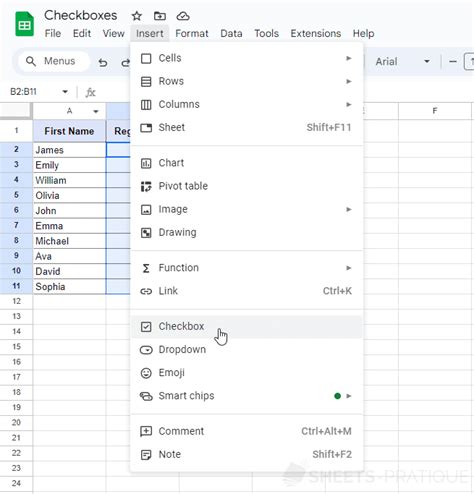Image resolution: width=474 pixels, height=494 pixels.
Task: Expand the Rows submenu arrow
Action: (x=349, y=81)
